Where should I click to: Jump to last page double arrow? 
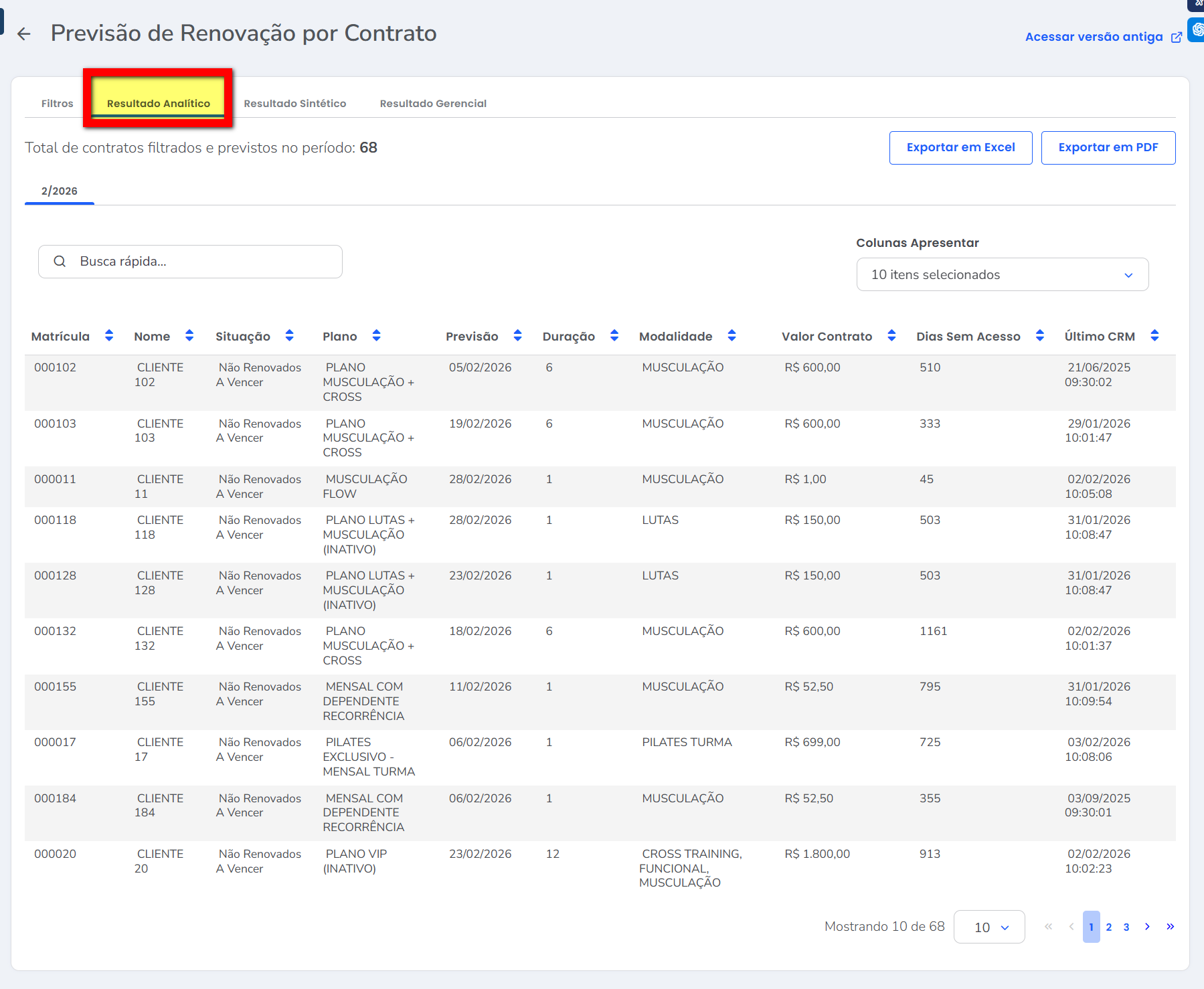coord(1170,927)
